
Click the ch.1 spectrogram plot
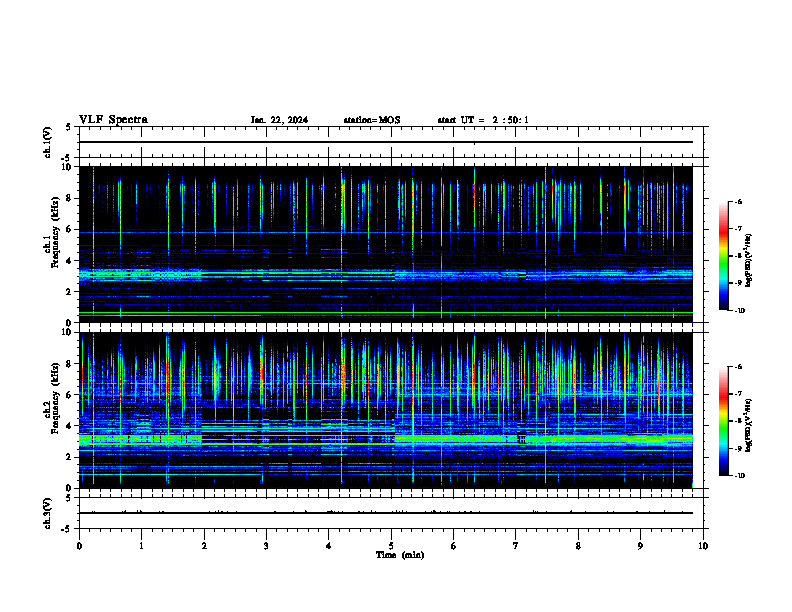pos(385,244)
